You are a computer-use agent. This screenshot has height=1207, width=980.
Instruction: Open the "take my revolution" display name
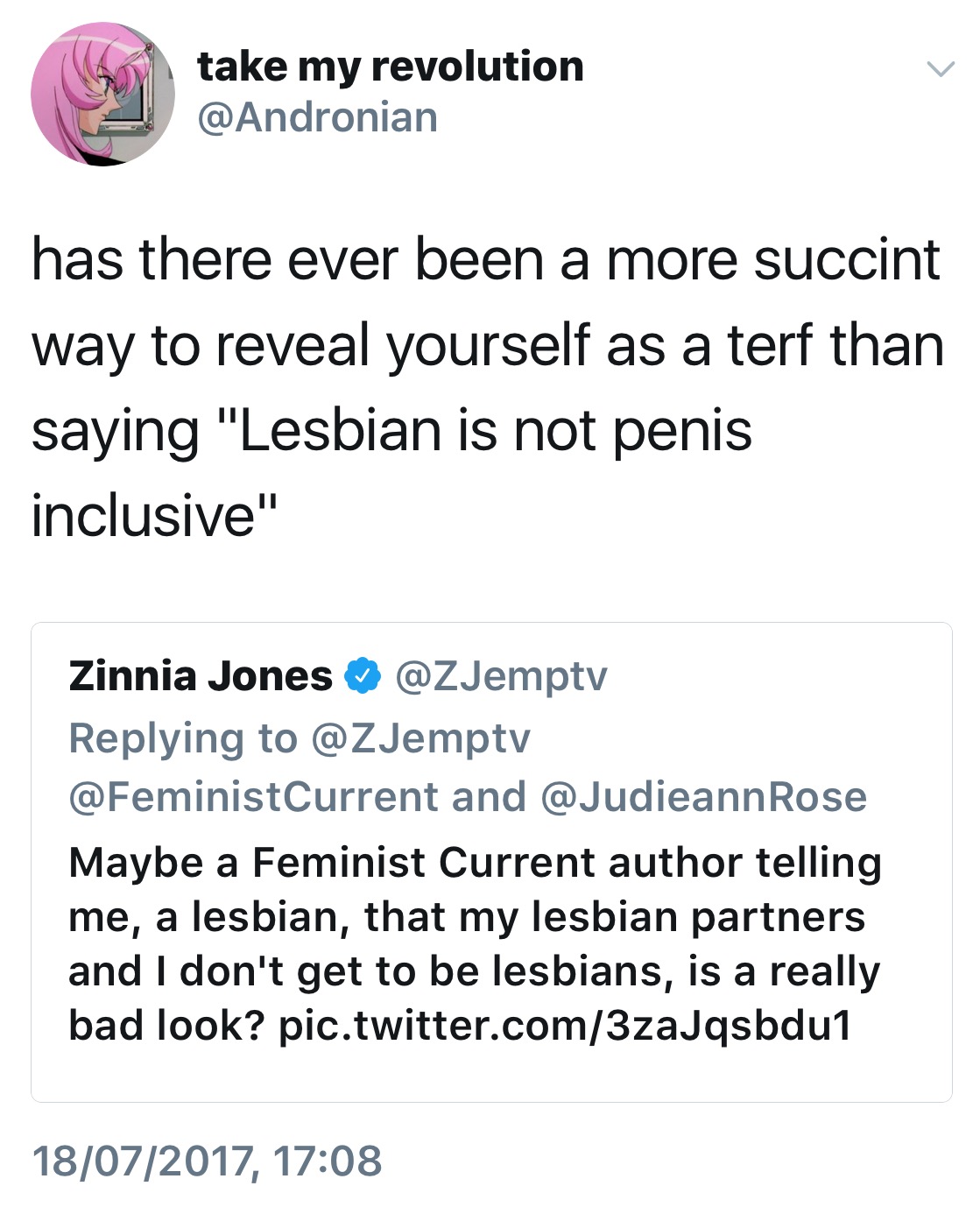[391, 67]
